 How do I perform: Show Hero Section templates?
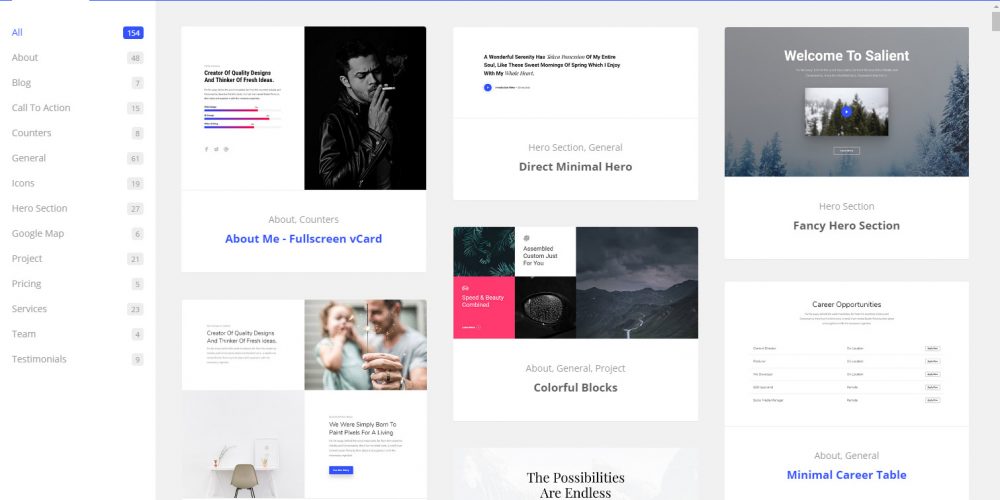tap(39, 208)
